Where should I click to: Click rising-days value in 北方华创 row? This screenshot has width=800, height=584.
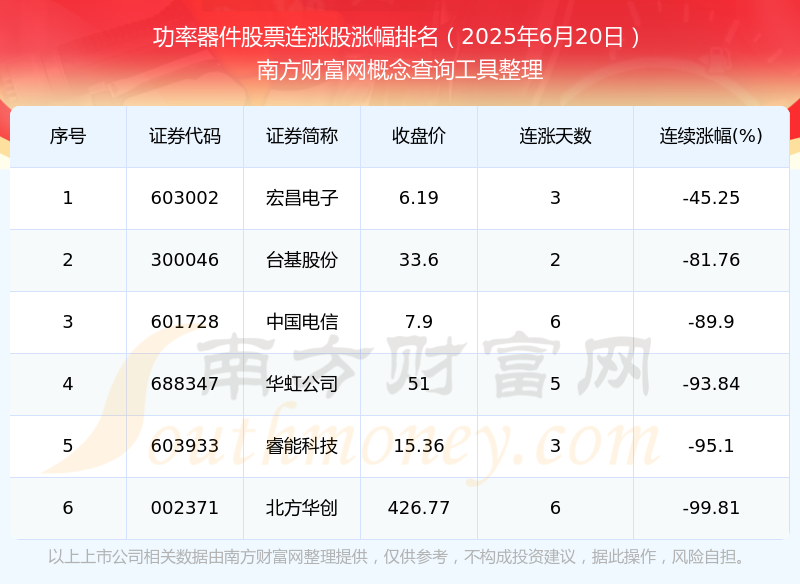555,508
